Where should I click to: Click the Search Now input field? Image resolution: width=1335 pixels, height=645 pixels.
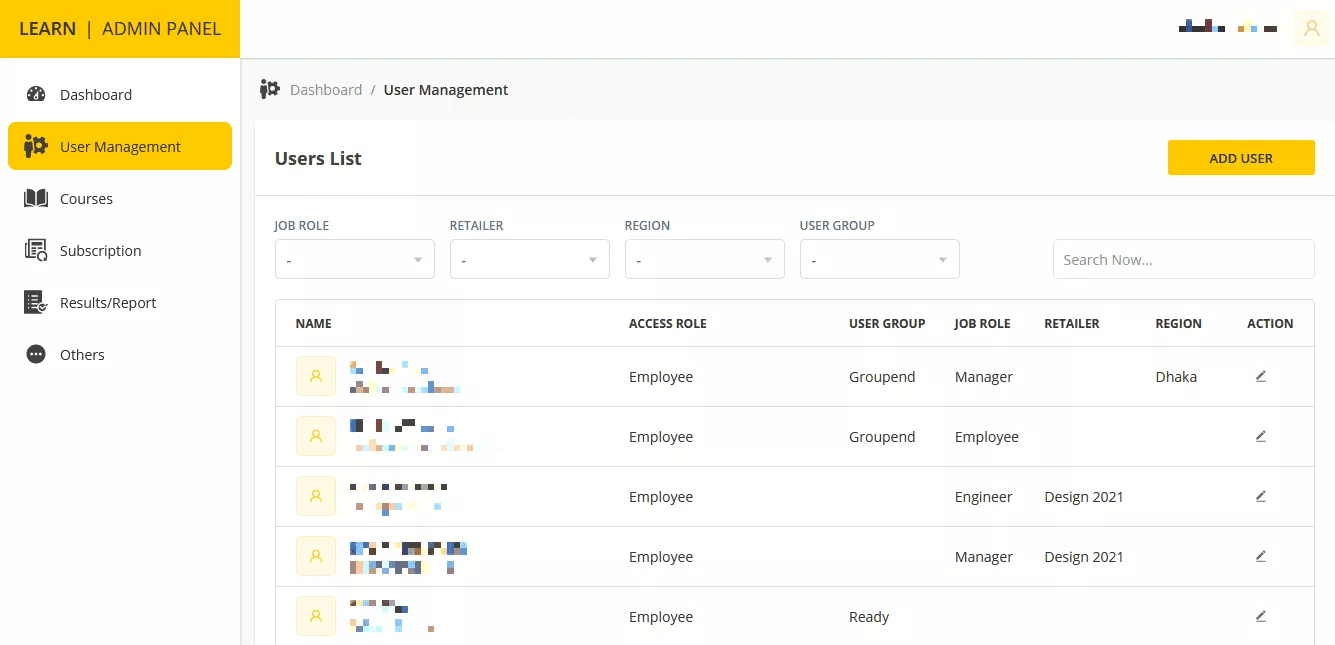click(x=1183, y=260)
